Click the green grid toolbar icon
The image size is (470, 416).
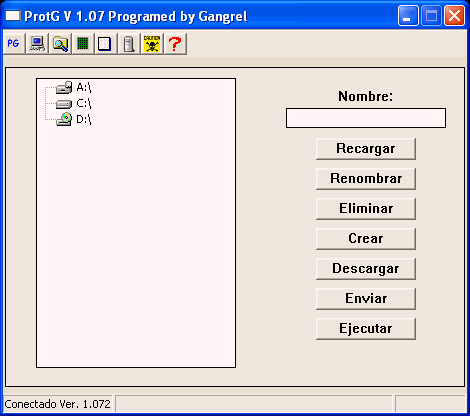[x=83, y=43]
